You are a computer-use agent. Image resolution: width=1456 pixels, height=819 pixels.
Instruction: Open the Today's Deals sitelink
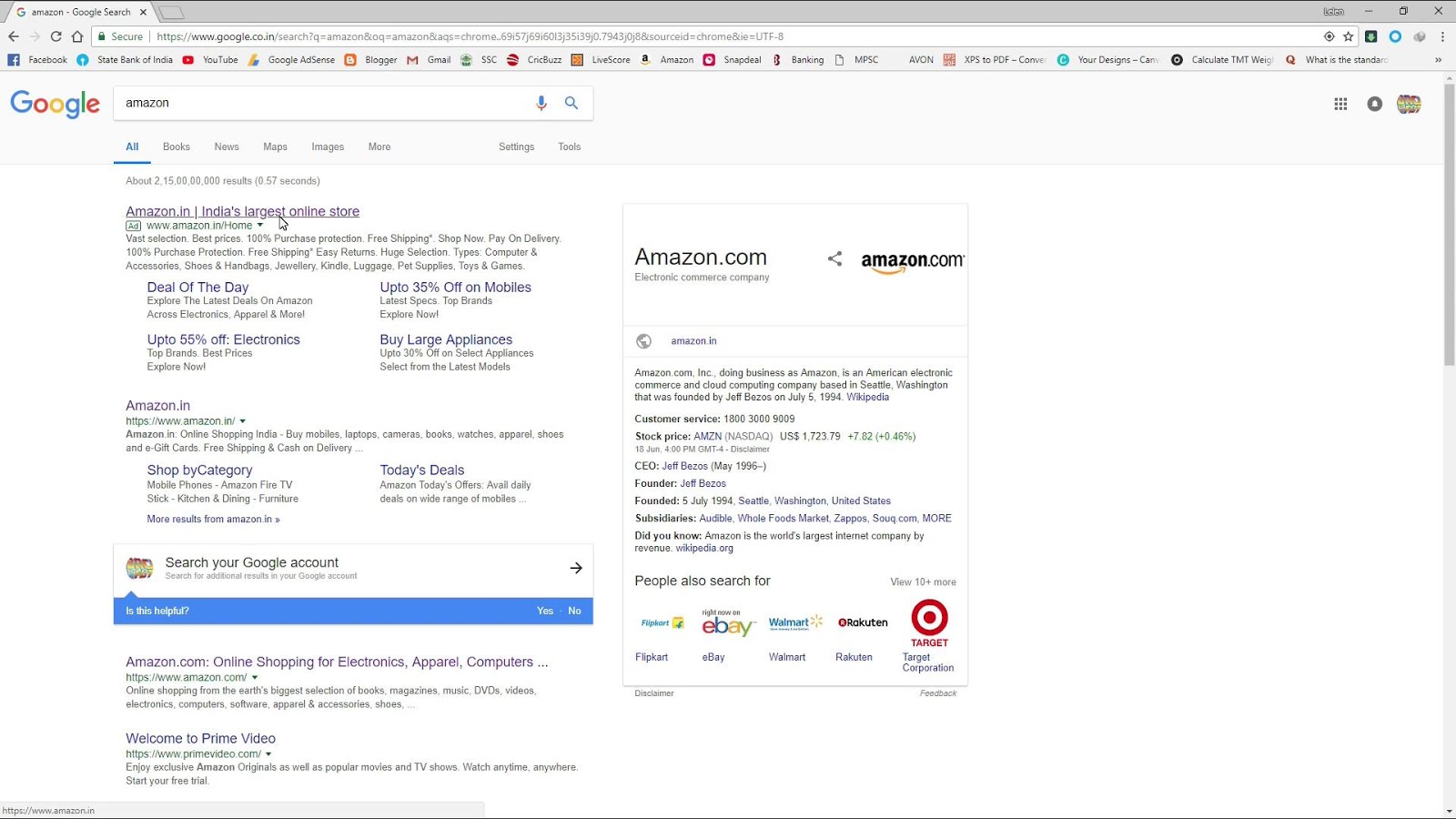[x=422, y=470]
